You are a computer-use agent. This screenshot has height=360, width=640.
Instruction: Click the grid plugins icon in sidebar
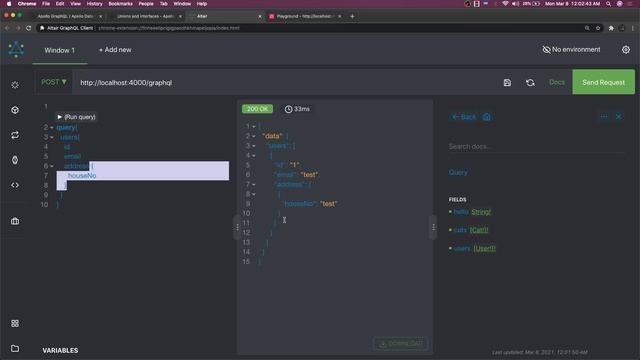tap(15, 323)
